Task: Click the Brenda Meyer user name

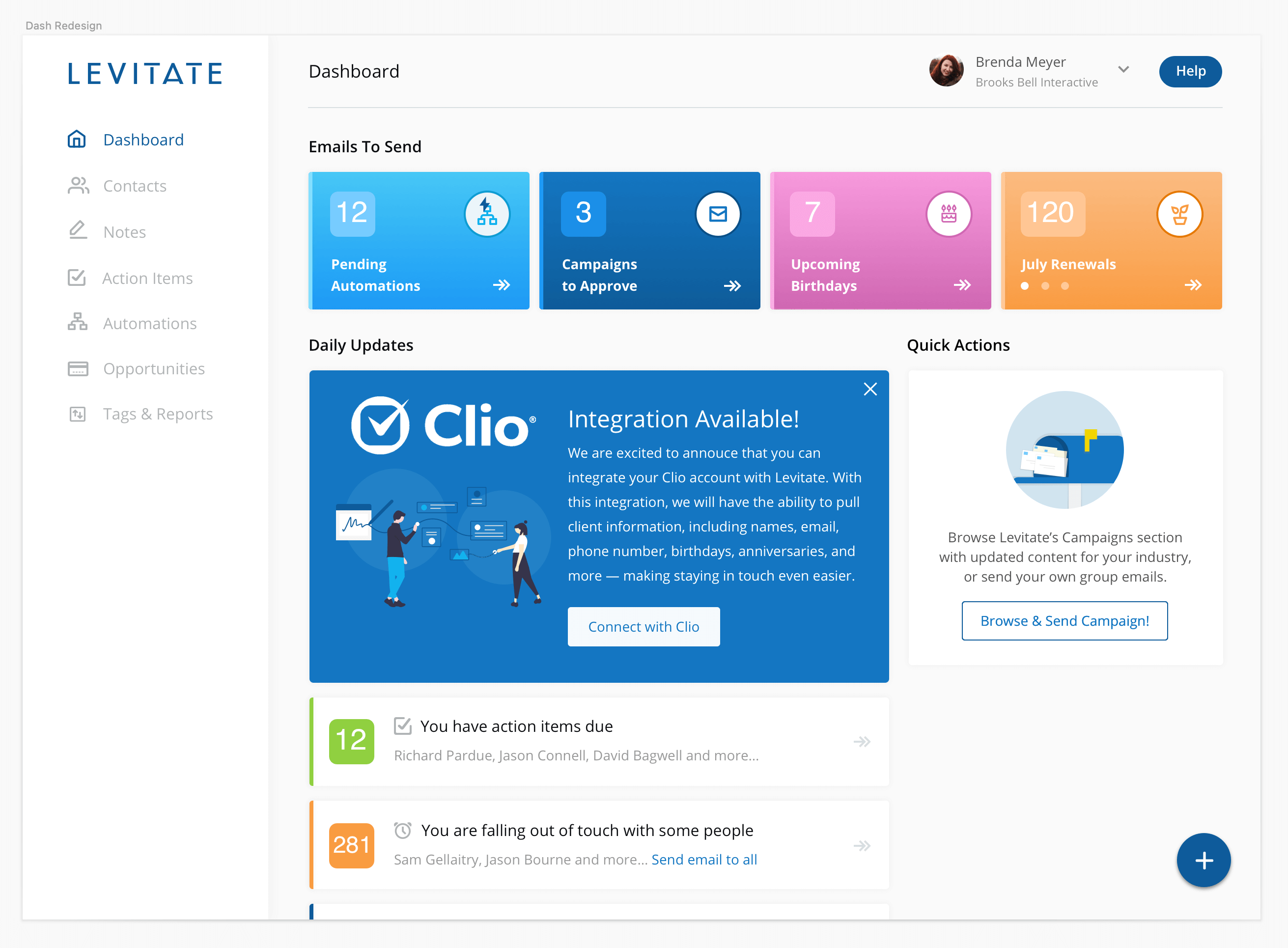Action: [x=1021, y=61]
